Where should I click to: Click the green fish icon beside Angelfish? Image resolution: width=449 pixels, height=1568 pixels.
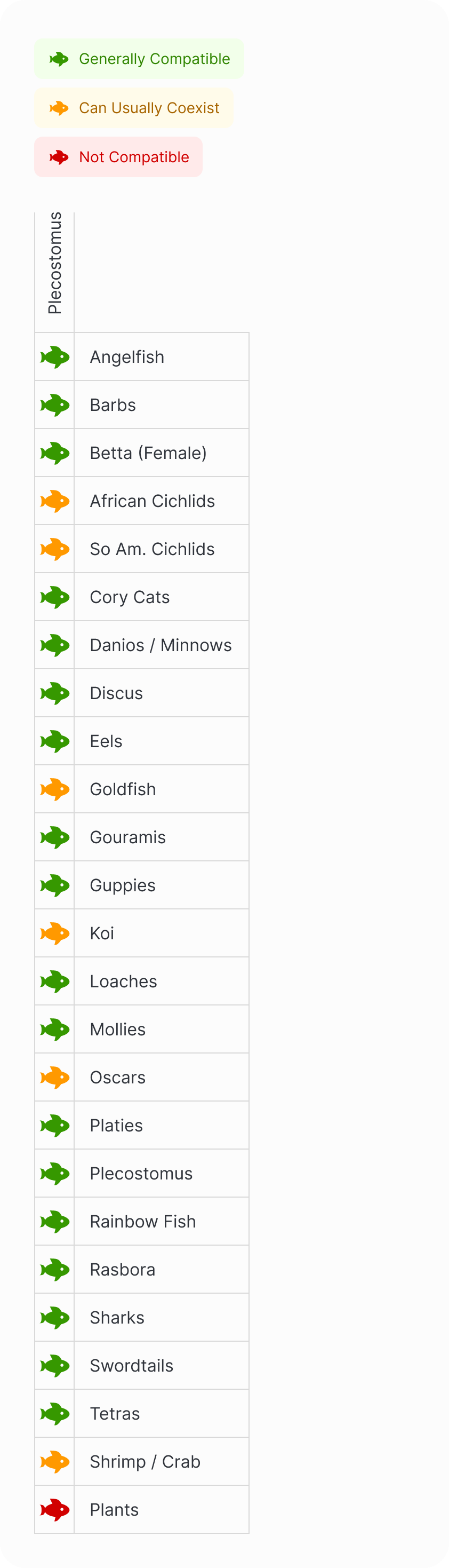55,357
